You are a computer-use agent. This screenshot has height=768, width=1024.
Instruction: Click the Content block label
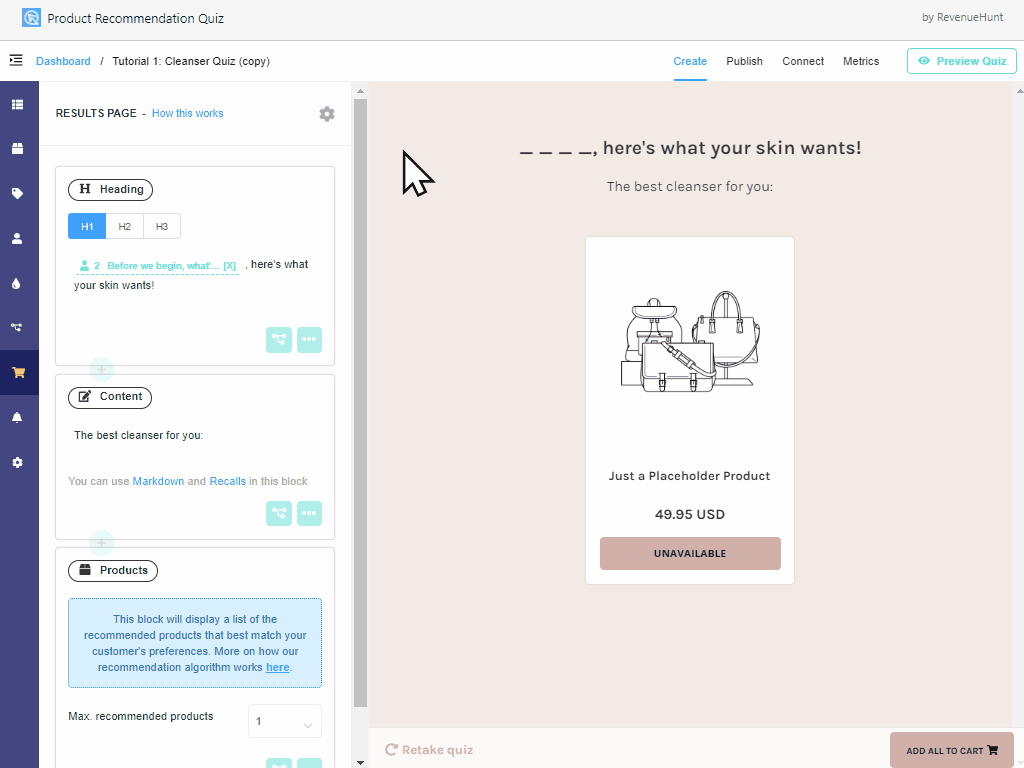(110, 397)
